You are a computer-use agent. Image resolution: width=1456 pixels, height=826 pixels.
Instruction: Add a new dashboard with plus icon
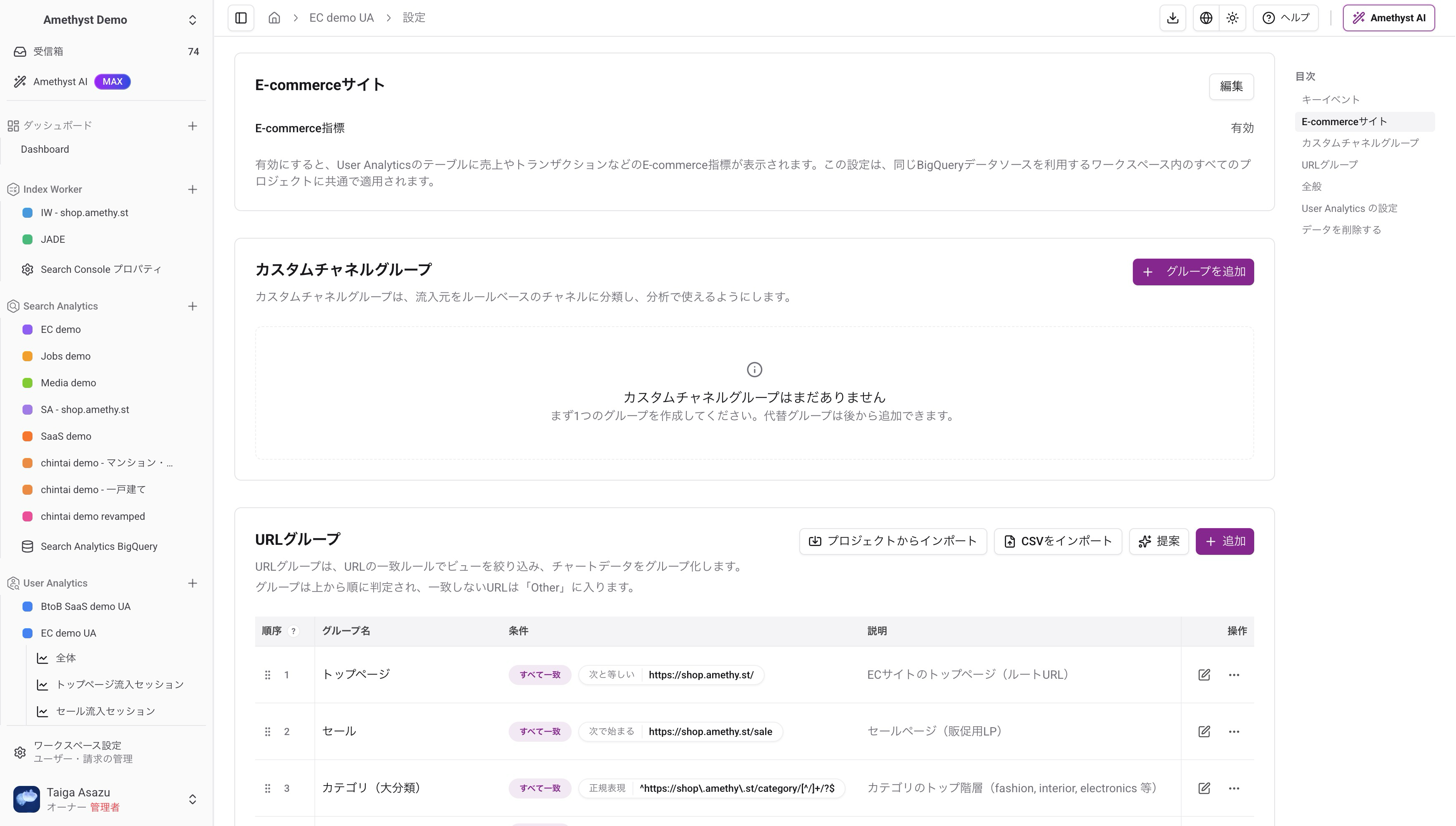[193, 126]
